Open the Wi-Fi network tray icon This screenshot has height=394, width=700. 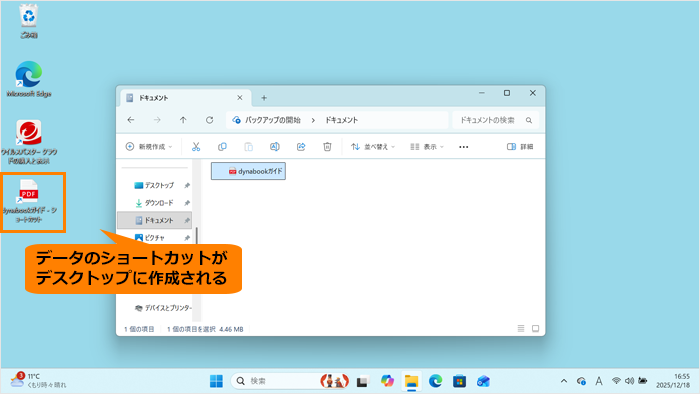coord(616,381)
